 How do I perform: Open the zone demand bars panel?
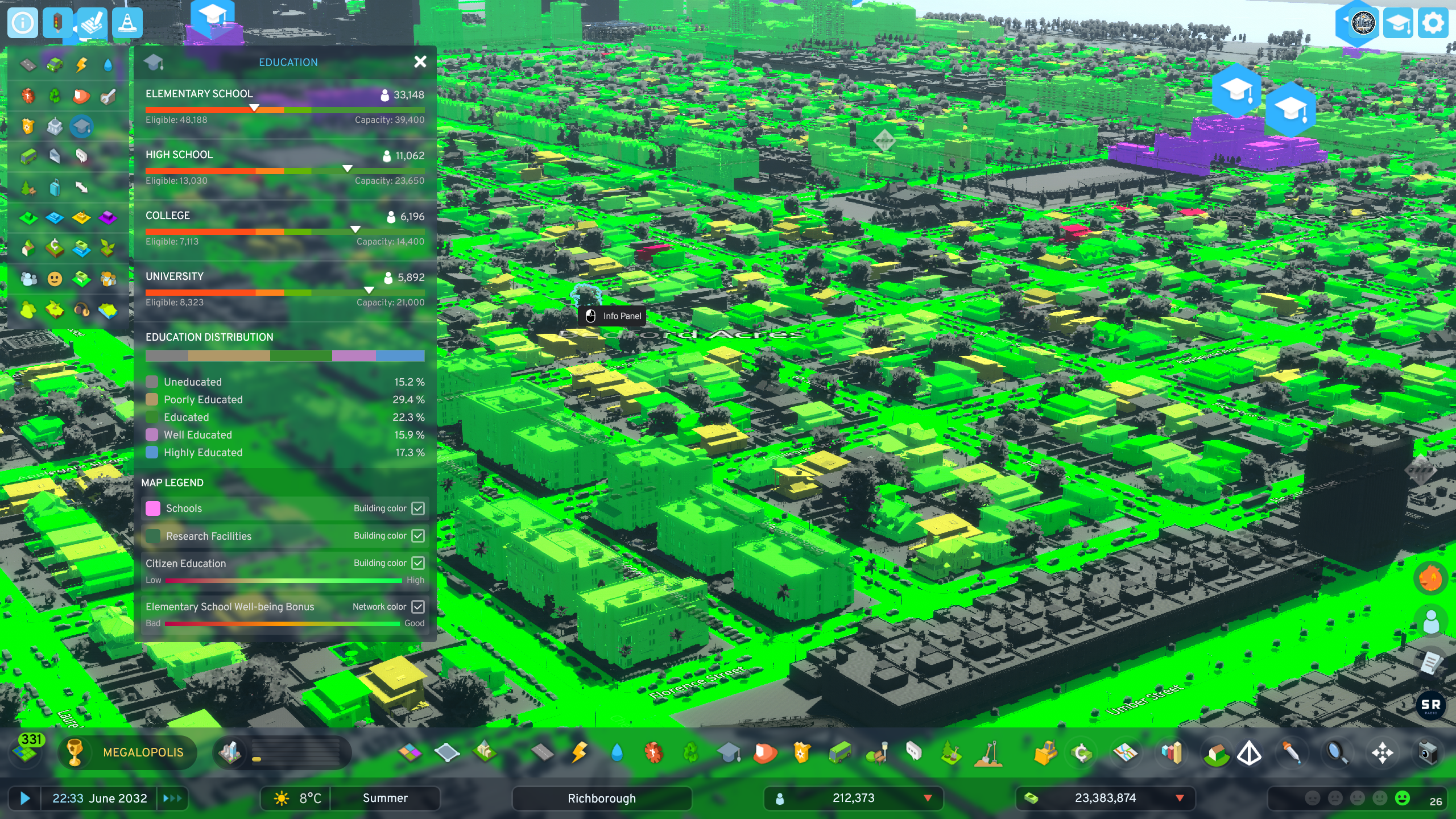click(282, 752)
